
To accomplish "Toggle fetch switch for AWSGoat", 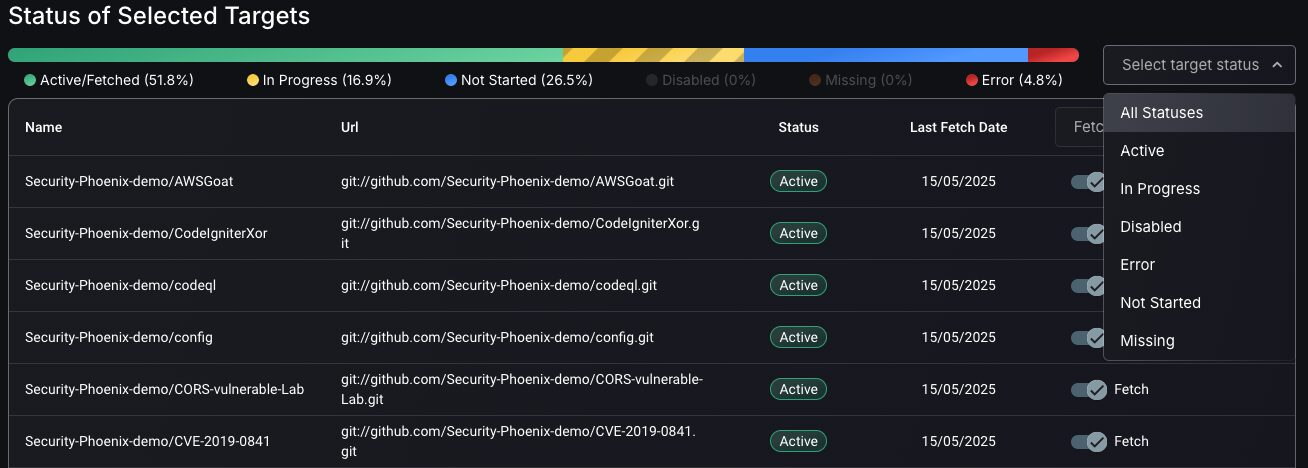I will 1086,181.
